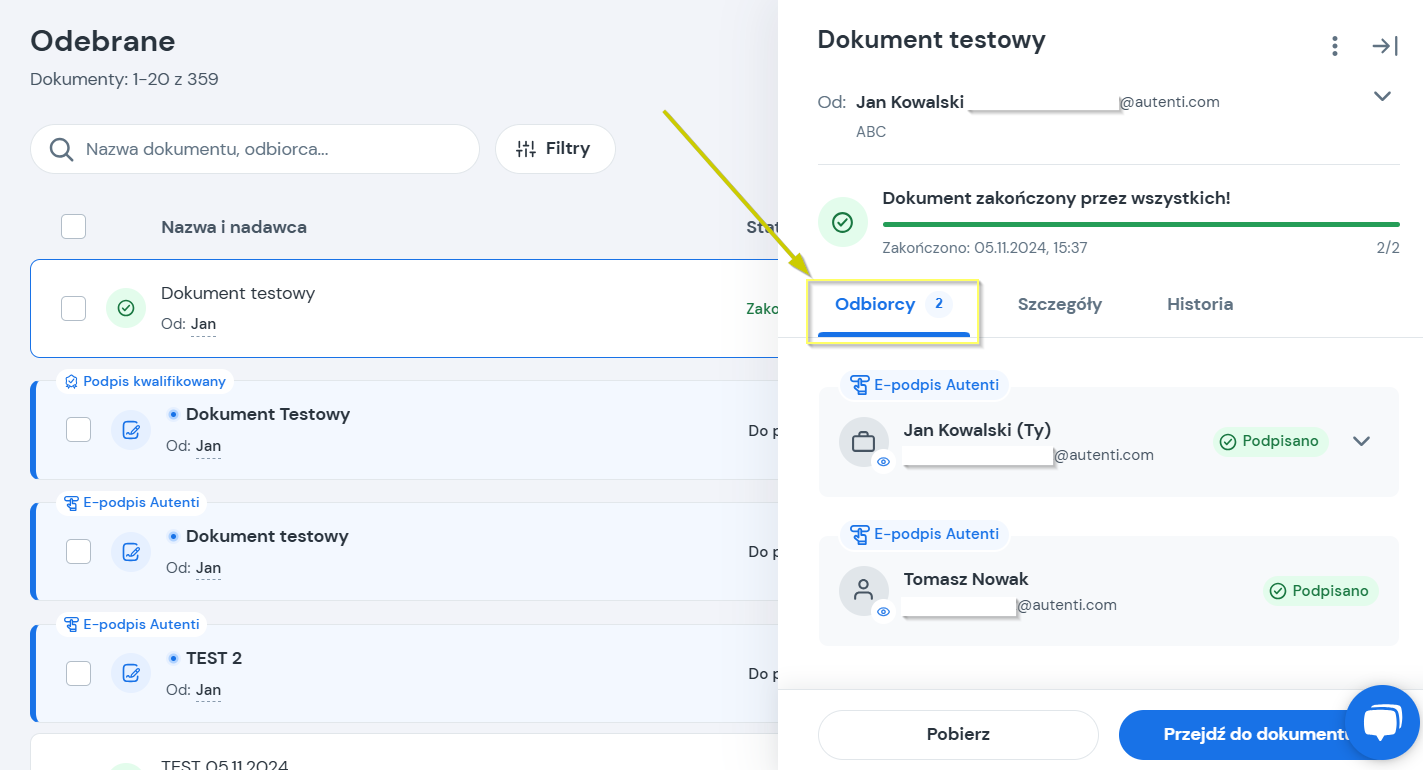Click the Dokumenty: 1-20 z 359 count text
This screenshot has height=770, width=1423.
pos(124,79)
